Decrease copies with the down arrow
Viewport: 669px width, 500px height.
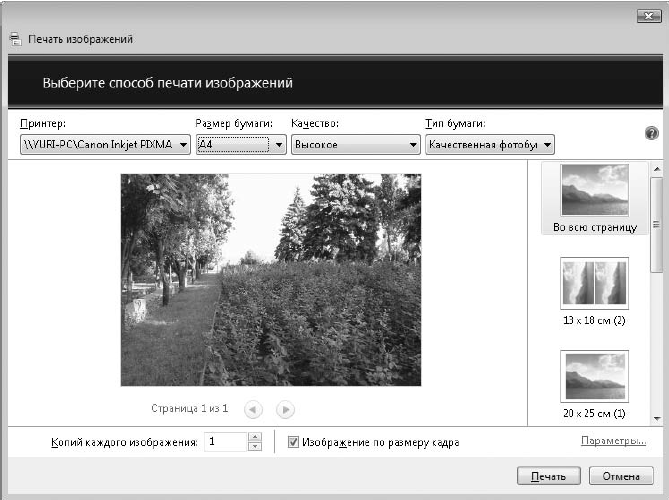click(255, 446)
